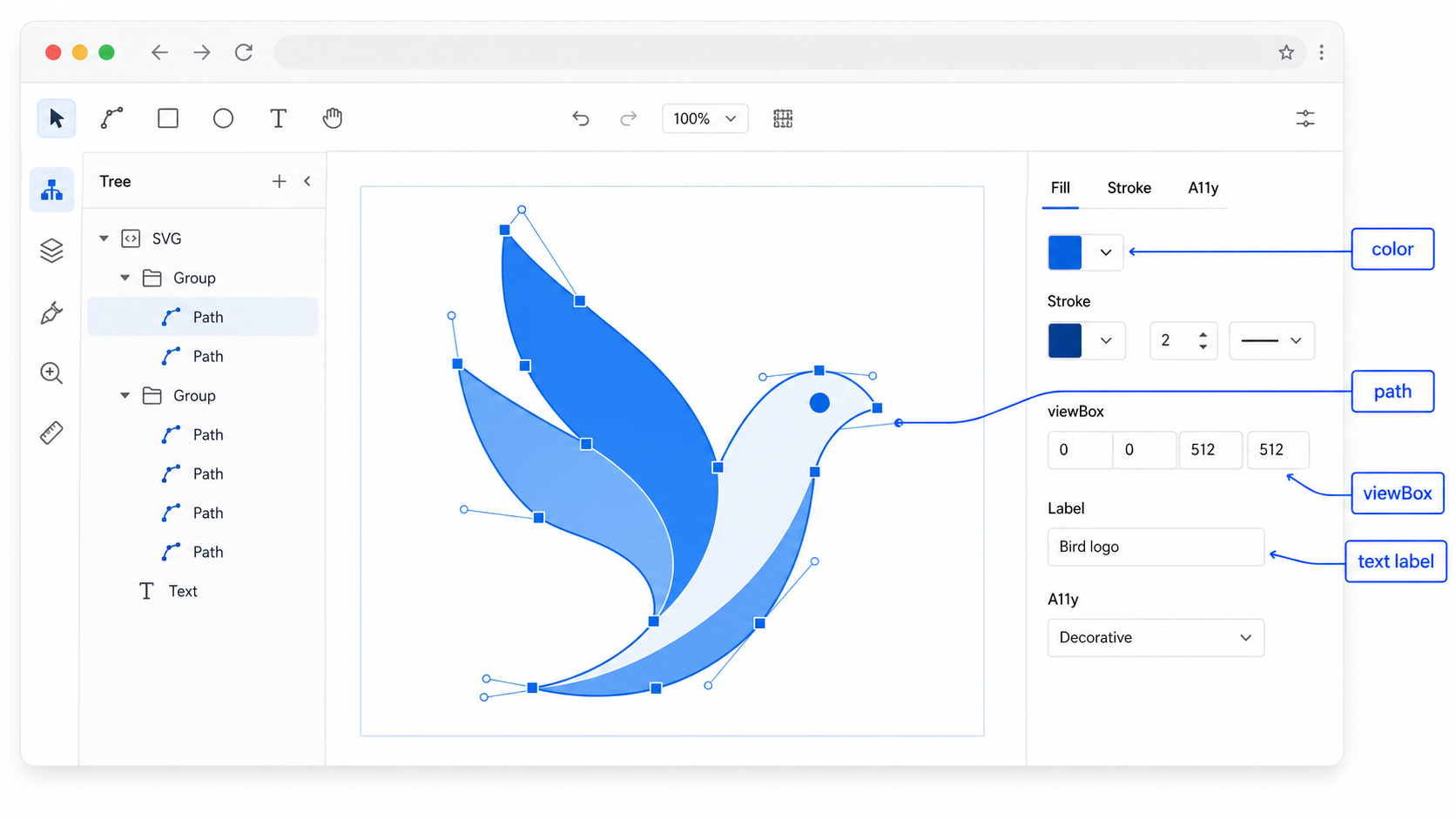Switch to the Stroke tab
Image resolution: width=1456 pixels, height=819 pixels.
coord(1129,188)
